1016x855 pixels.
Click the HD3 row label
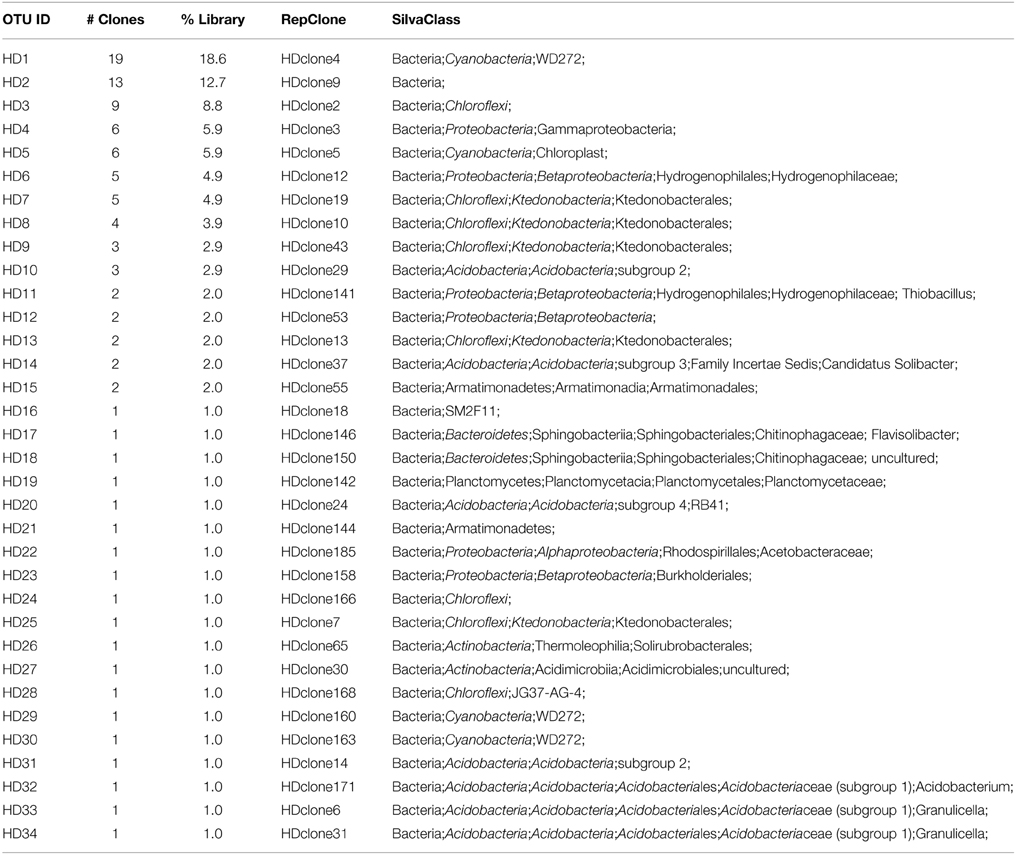click(16, 106)
